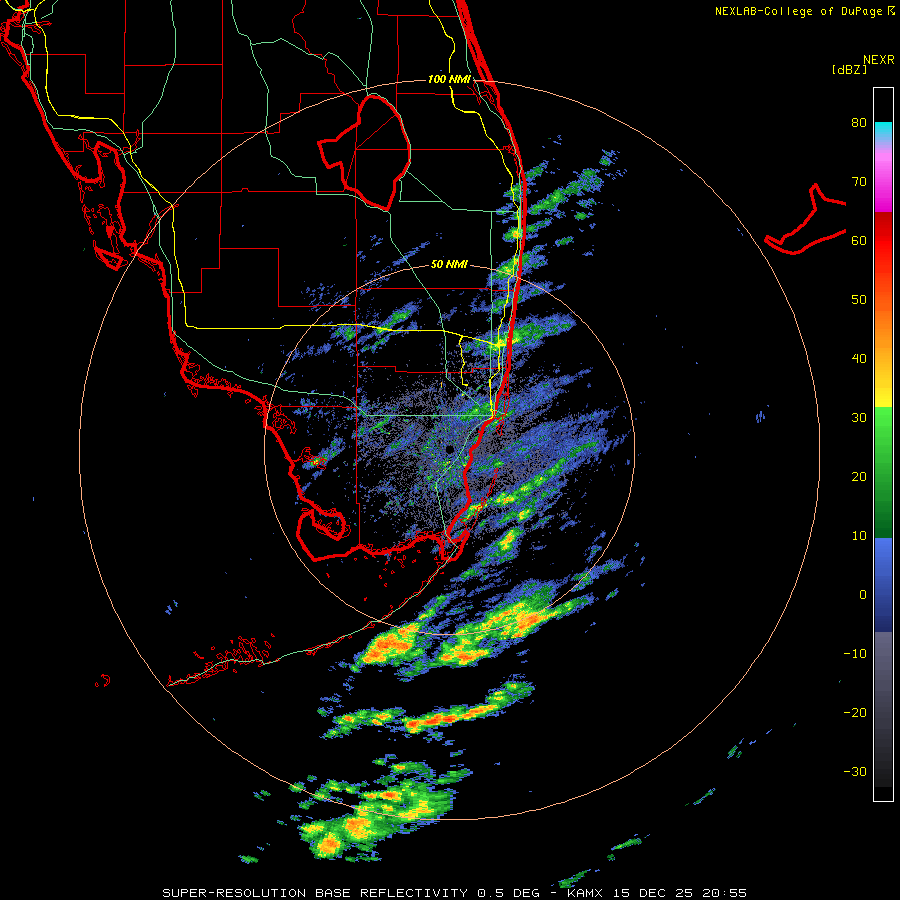
Task: Click the 30 value on the dBZ scale
Action: [x=859, y=418]
